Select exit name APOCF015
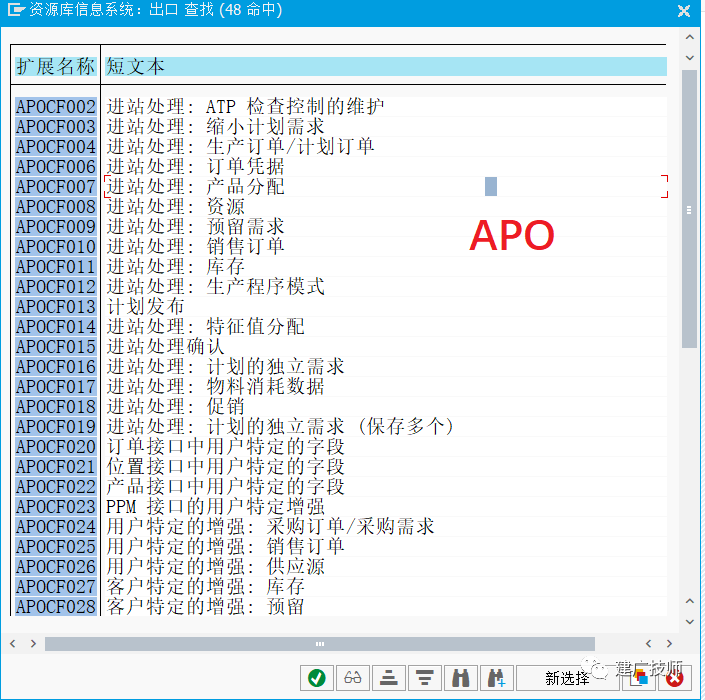This screenshot has height=700, width=705. click(56, 347)
